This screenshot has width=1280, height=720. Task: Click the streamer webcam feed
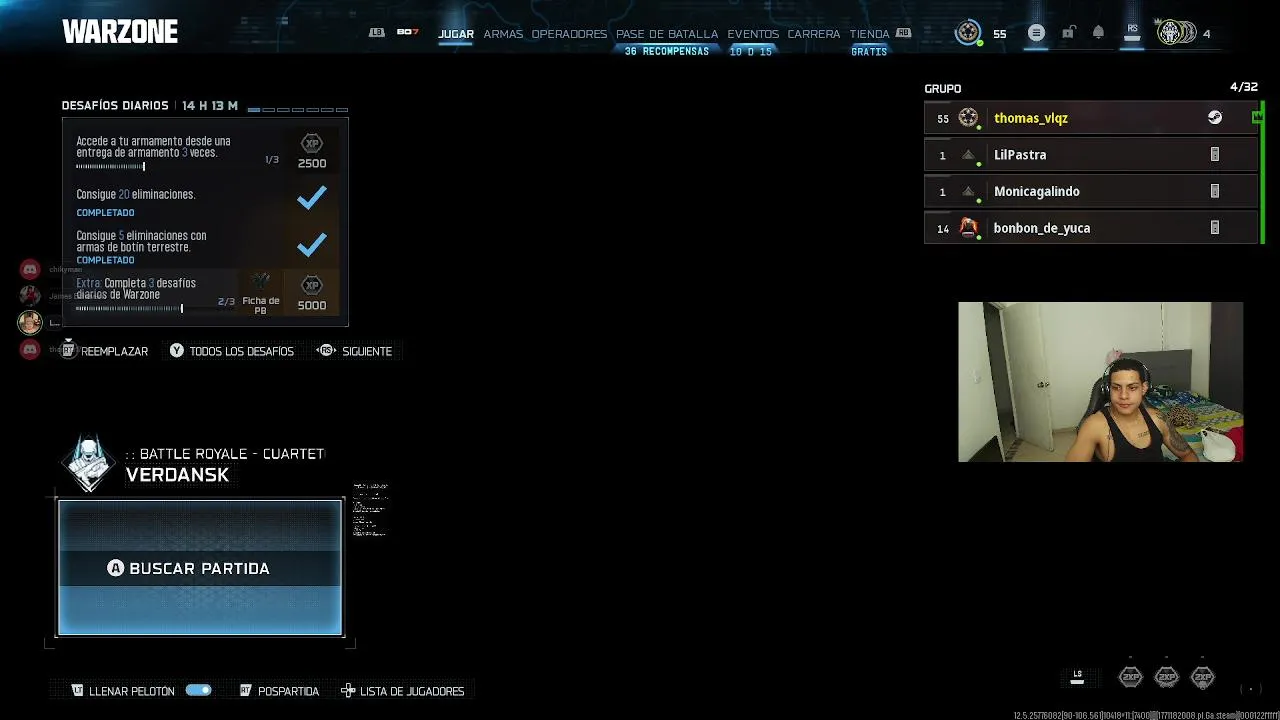click(1100, 382)
